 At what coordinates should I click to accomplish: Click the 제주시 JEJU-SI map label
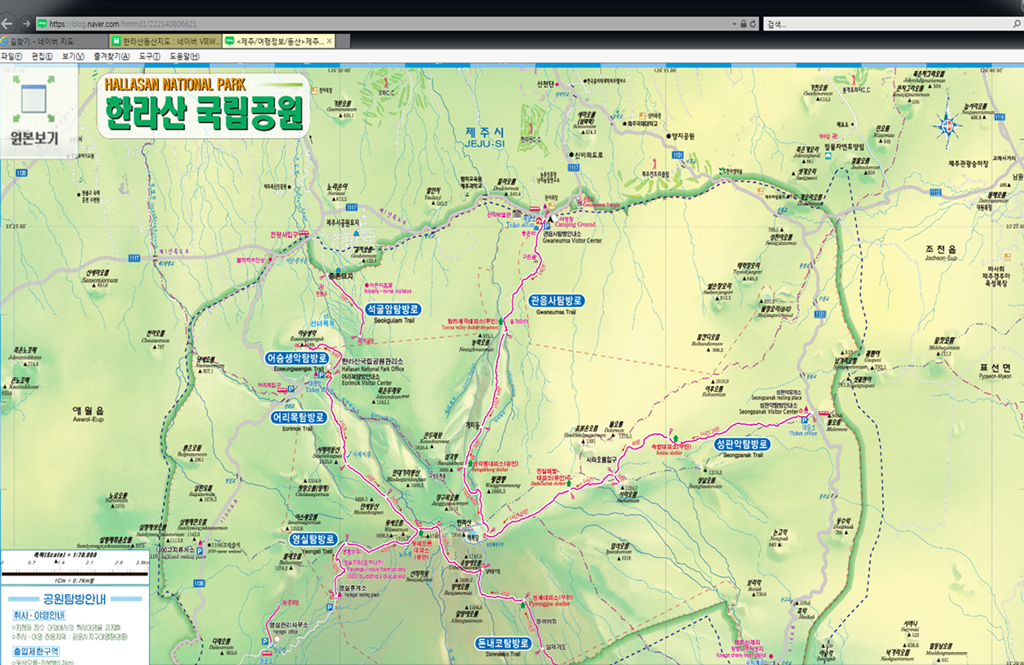[485, 137]
